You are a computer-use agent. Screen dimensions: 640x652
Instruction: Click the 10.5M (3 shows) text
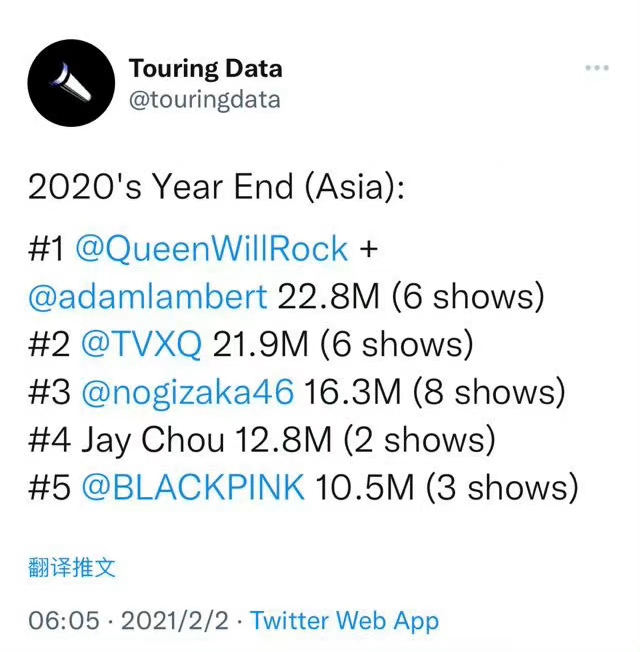coord(447,487)
